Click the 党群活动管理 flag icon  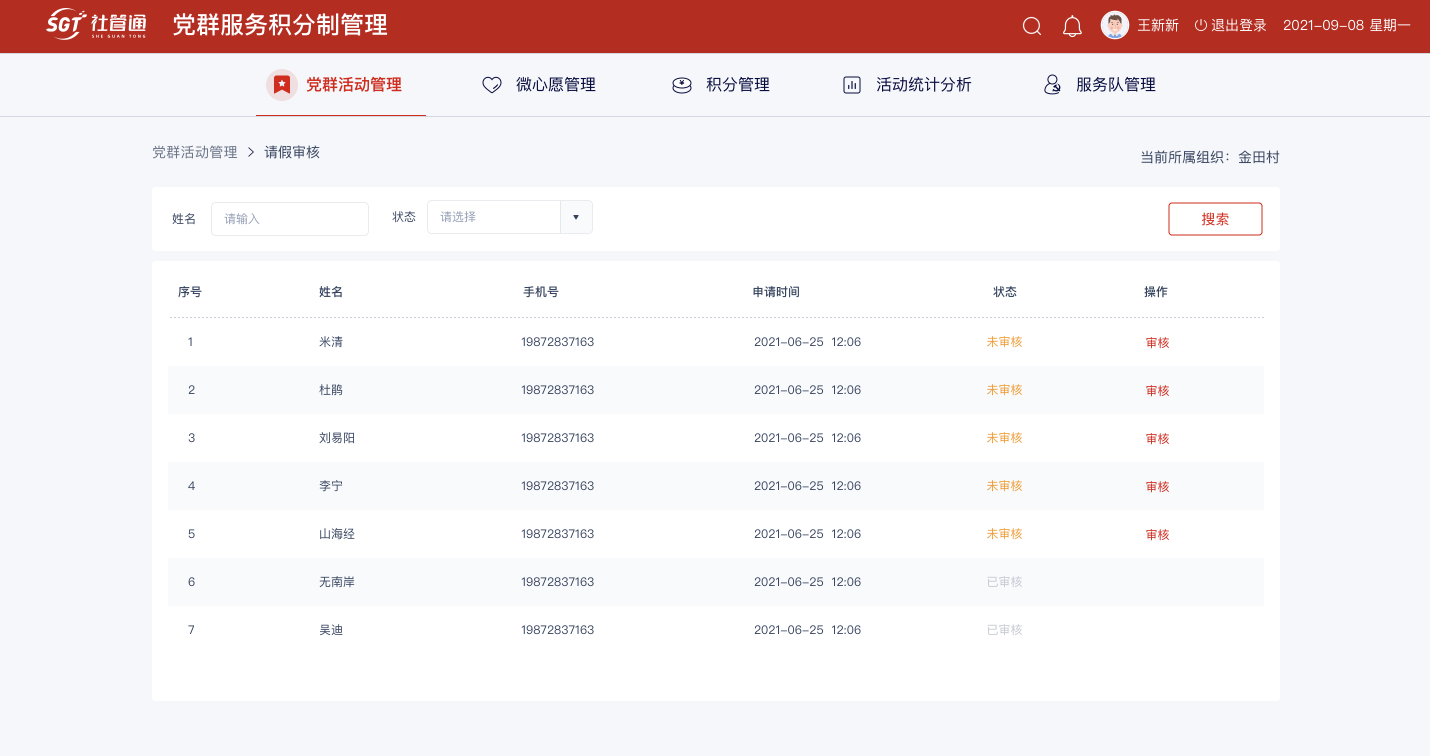[282, 85]
